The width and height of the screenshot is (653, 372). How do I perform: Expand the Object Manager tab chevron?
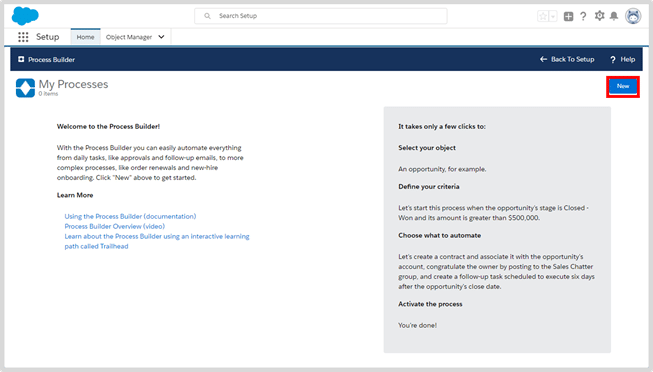click(x=161, y=37)
